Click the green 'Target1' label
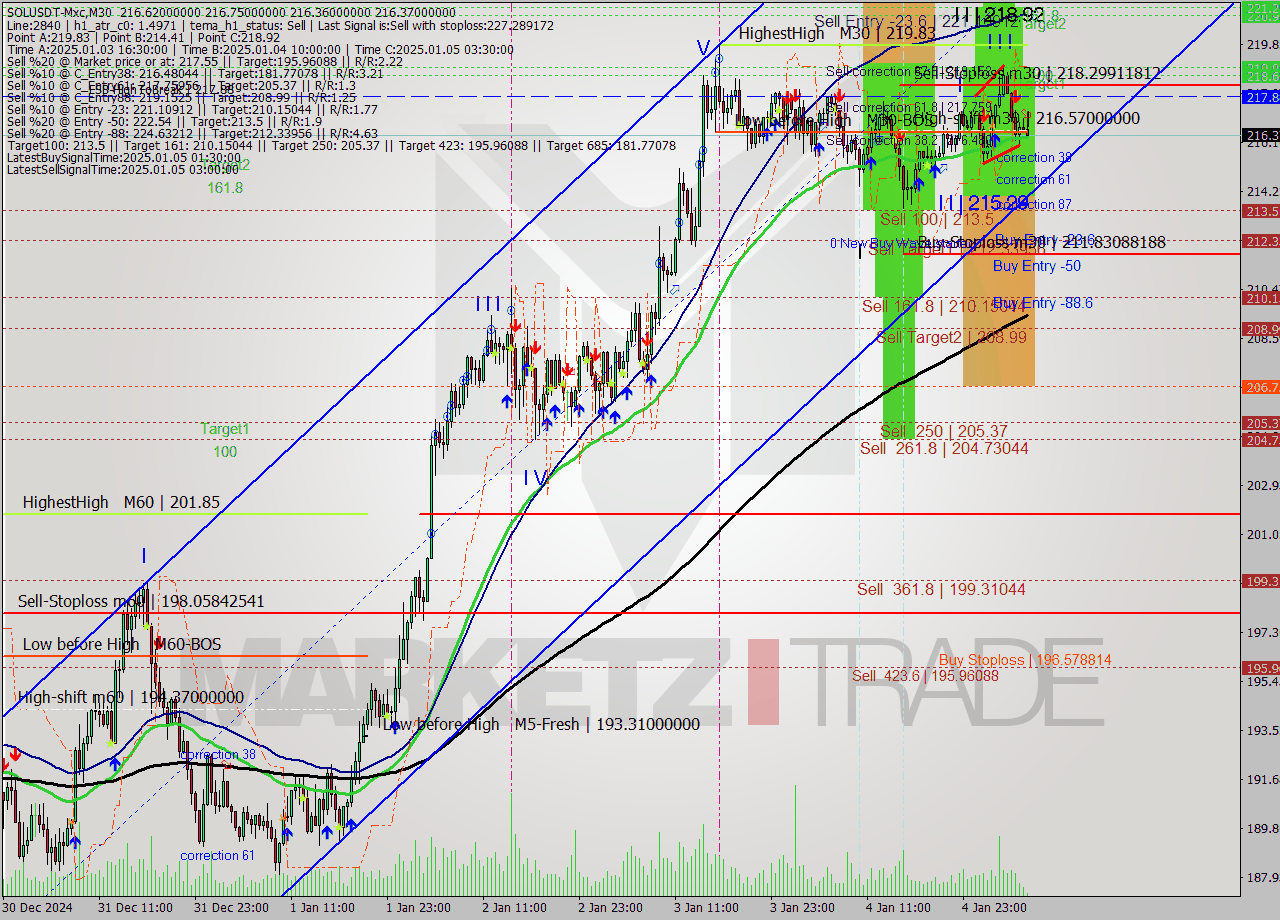This screenshot has width=1280, height=920. (225, 429)
